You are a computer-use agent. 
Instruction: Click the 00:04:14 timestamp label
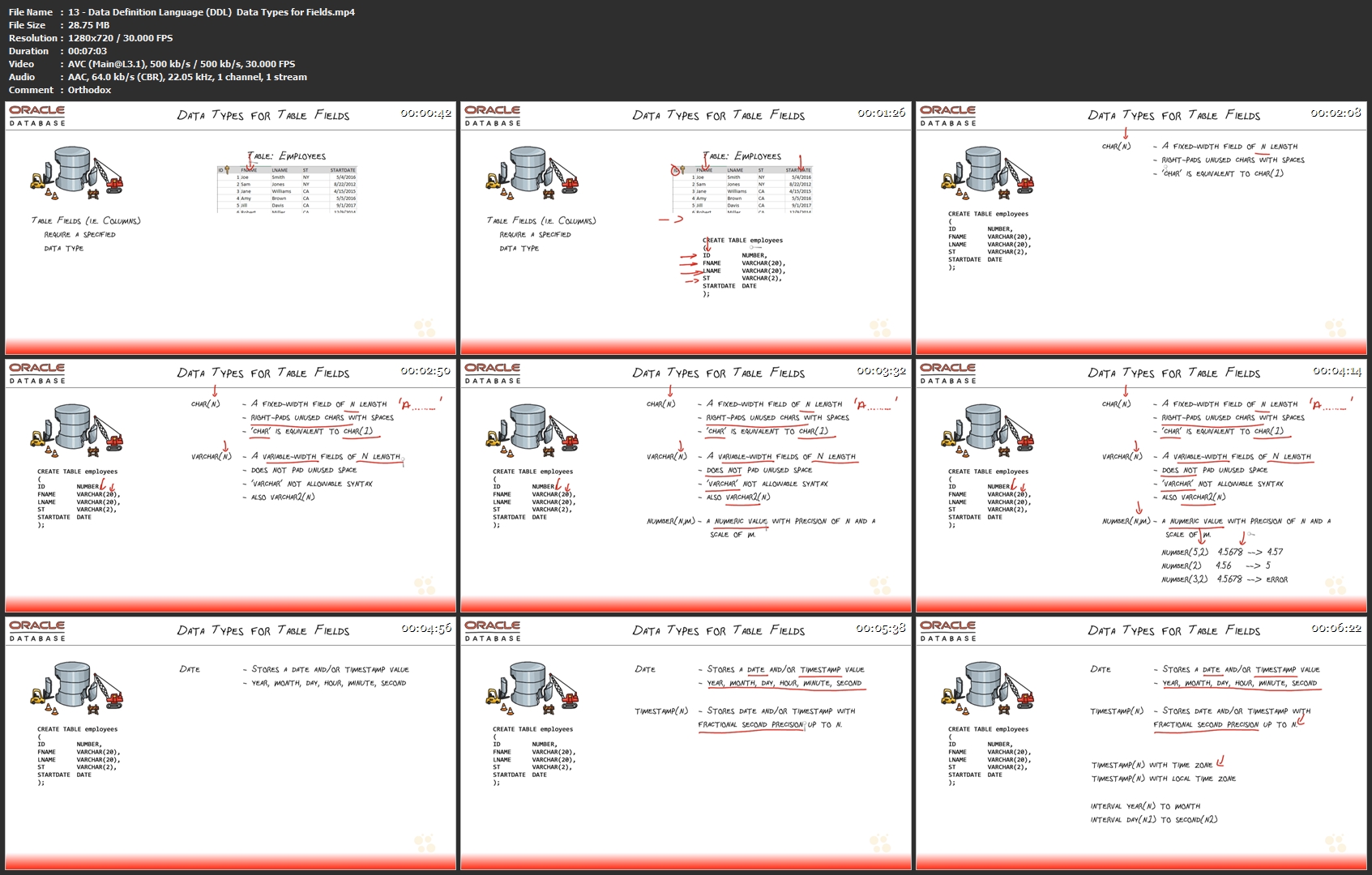point(1336,370)
